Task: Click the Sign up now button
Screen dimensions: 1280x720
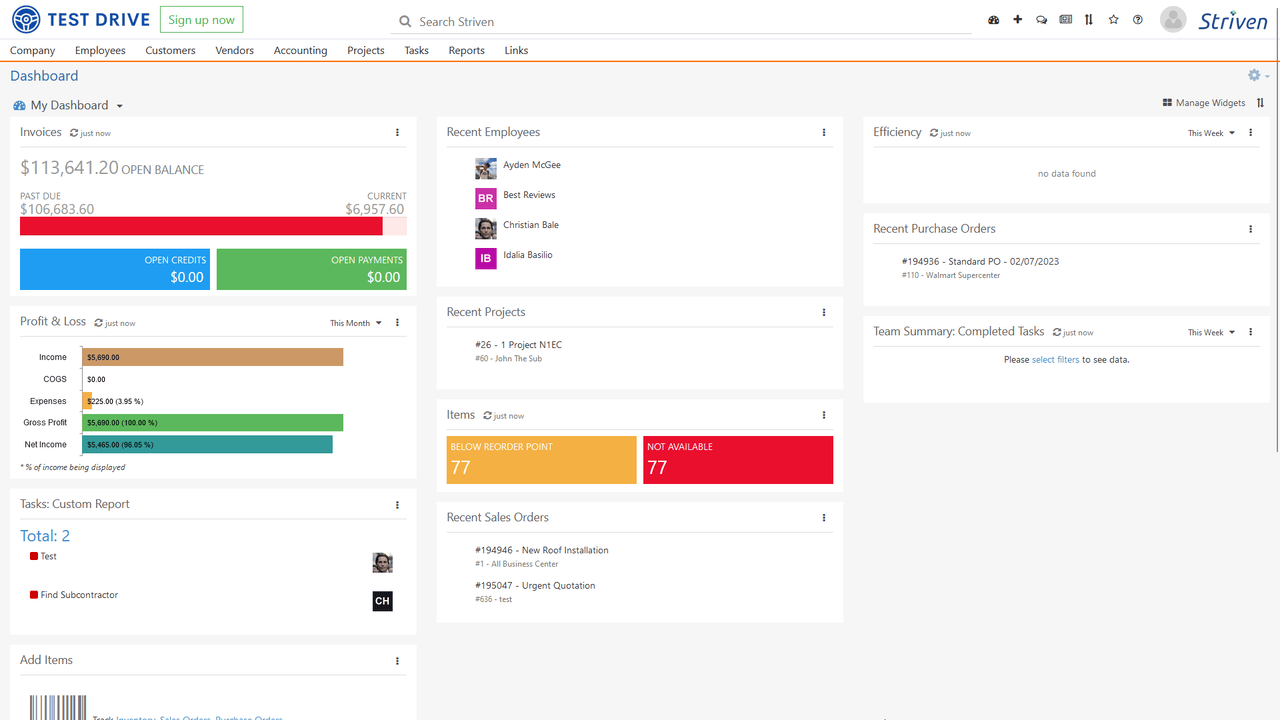Action: point(201,19)
